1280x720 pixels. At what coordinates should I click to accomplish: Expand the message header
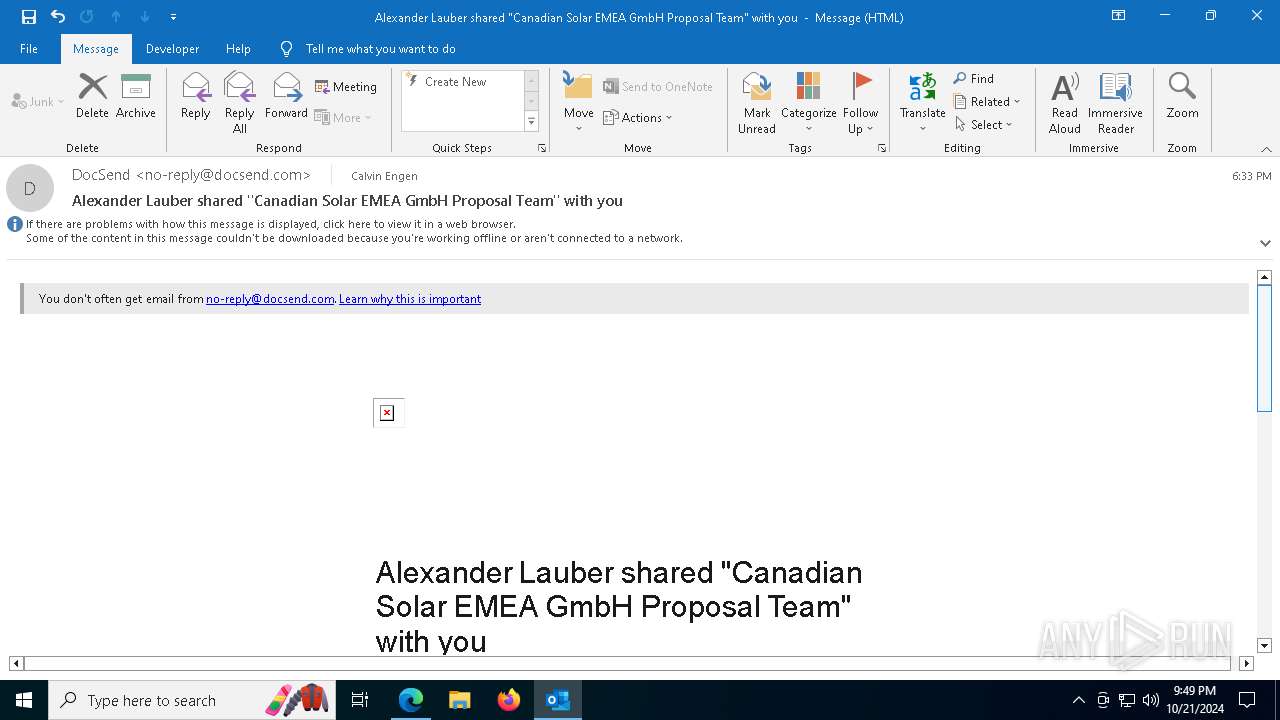tap(1265, 243)
